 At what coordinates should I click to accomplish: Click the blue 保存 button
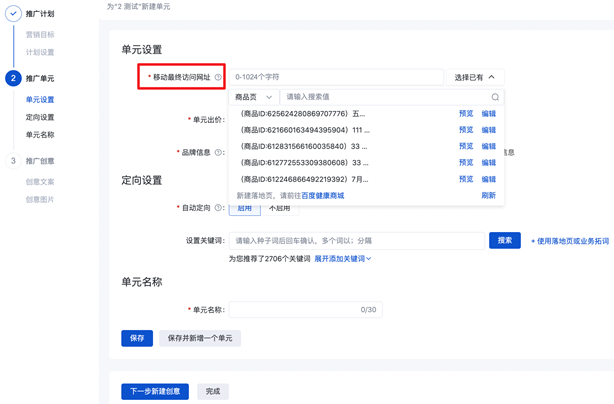tap(137, 338)
